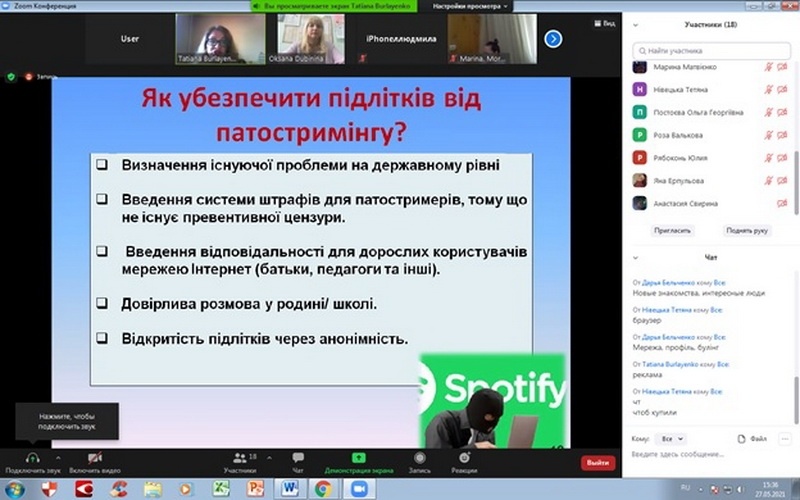Start recording with the Запись icon
This screenshot has height=500, width=800.
coord(420,457)
